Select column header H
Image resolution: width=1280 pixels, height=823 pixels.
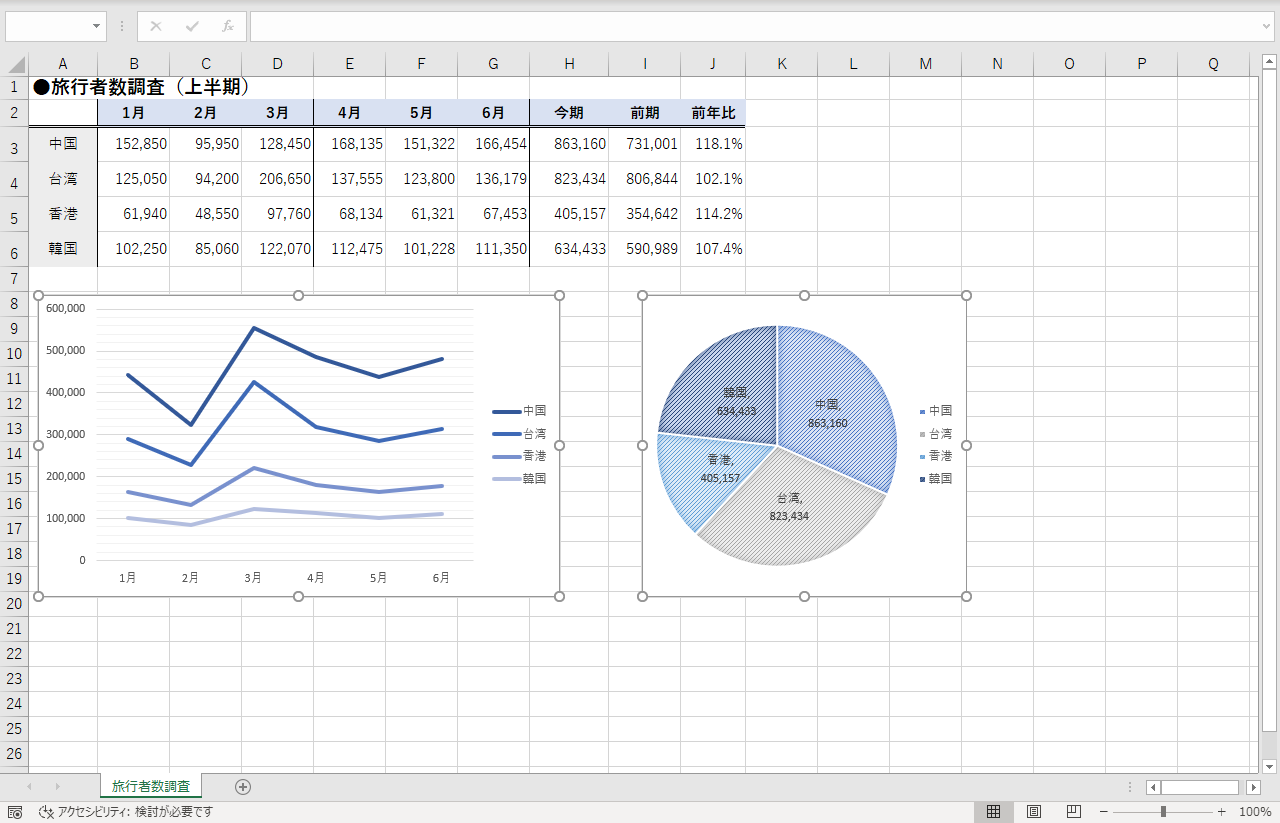569,64
